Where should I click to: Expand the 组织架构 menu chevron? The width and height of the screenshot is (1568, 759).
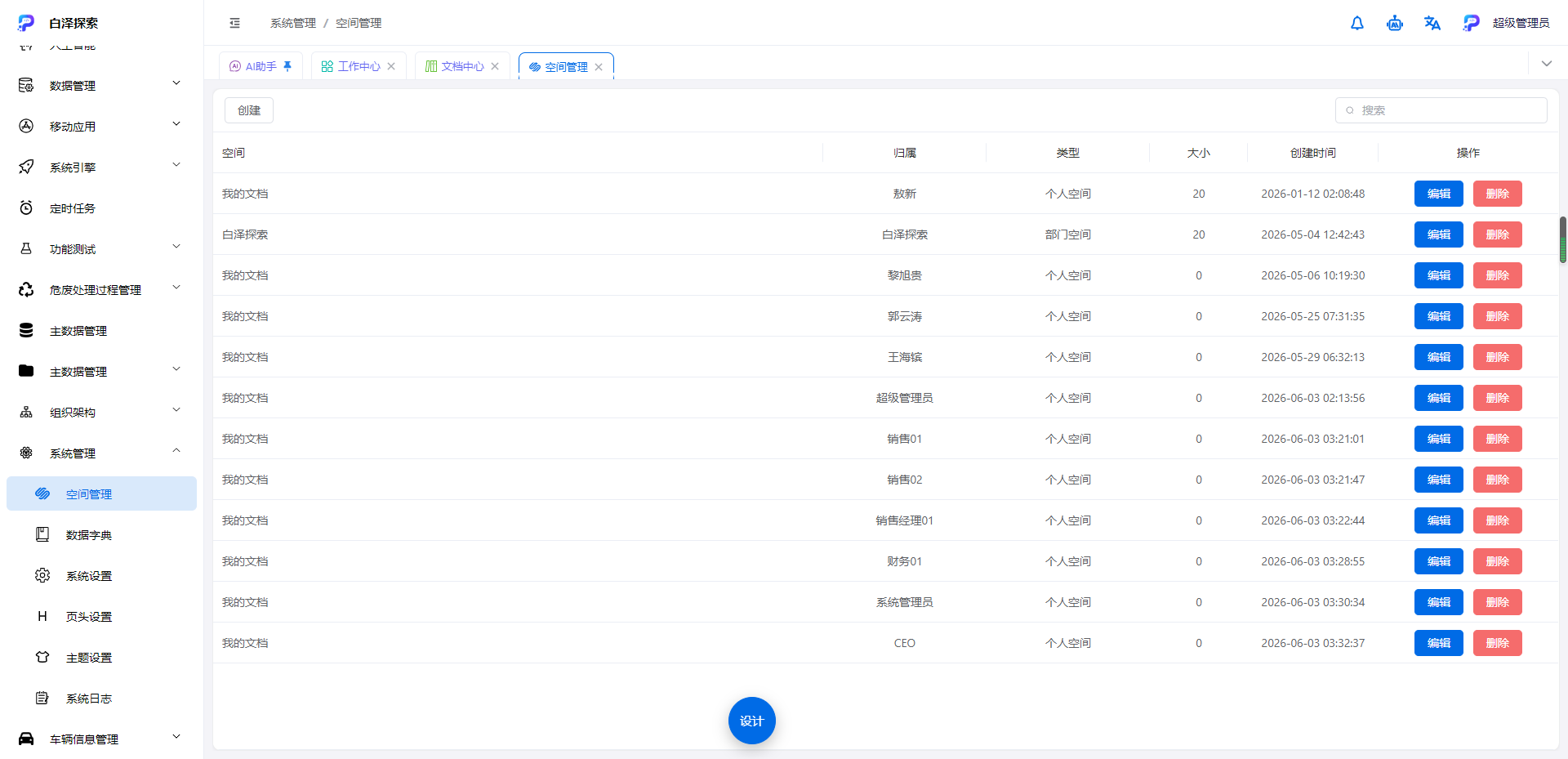tap(176, 410)
